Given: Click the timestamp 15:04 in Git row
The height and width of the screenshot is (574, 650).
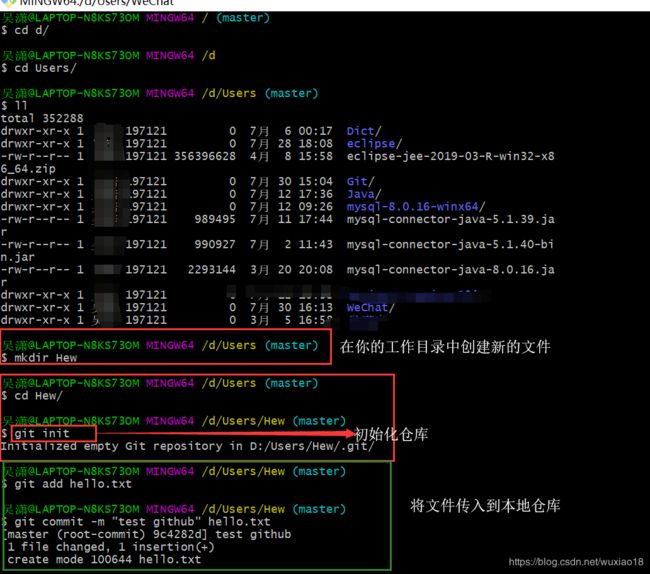Looking at the screenshot, I should [315, 182].
